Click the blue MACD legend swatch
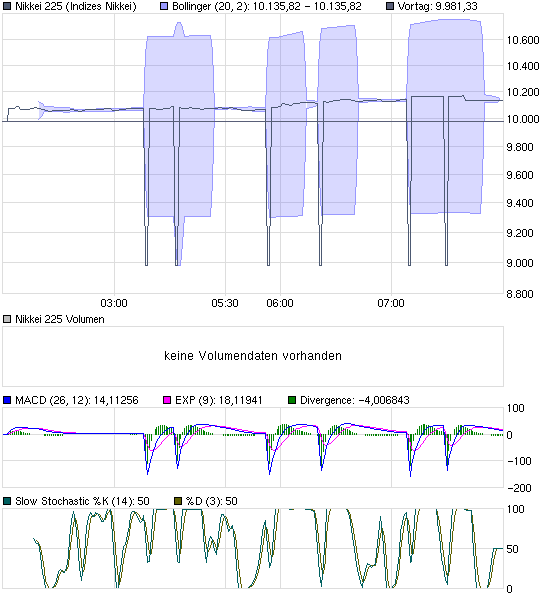This screenshot has width=545, height=597. pos(7,400)
